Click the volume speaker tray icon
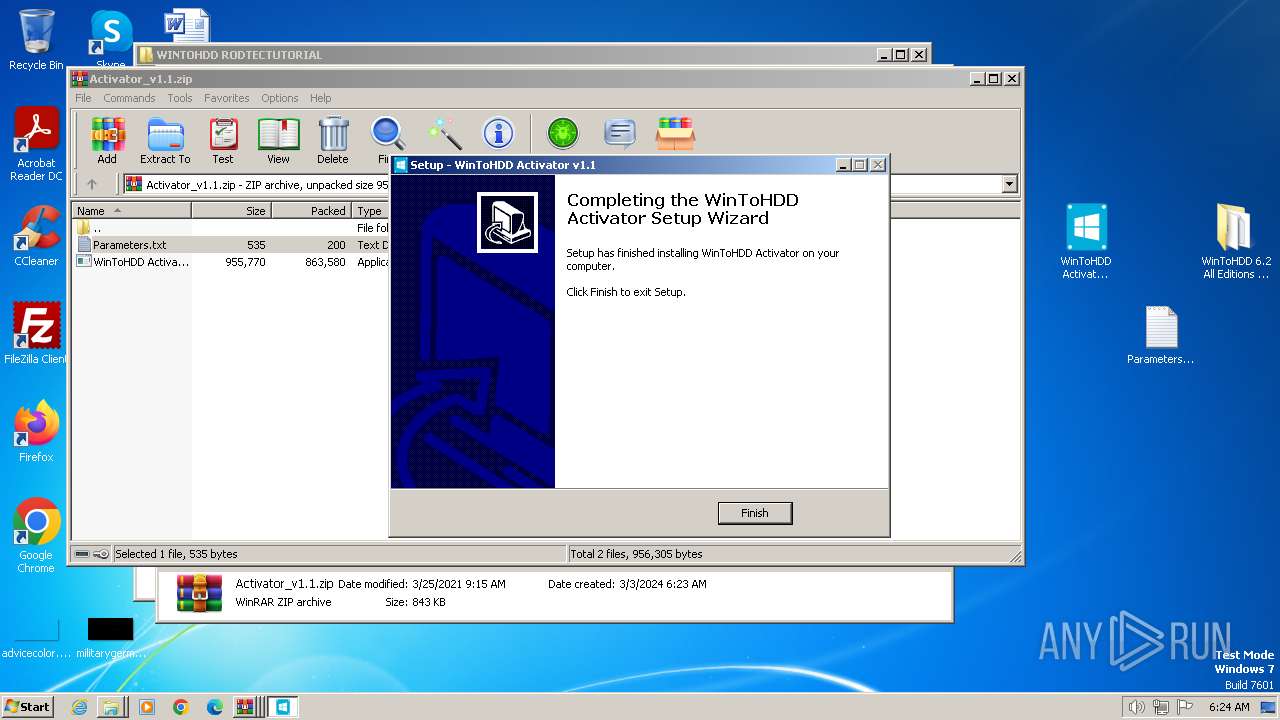 1136,707
